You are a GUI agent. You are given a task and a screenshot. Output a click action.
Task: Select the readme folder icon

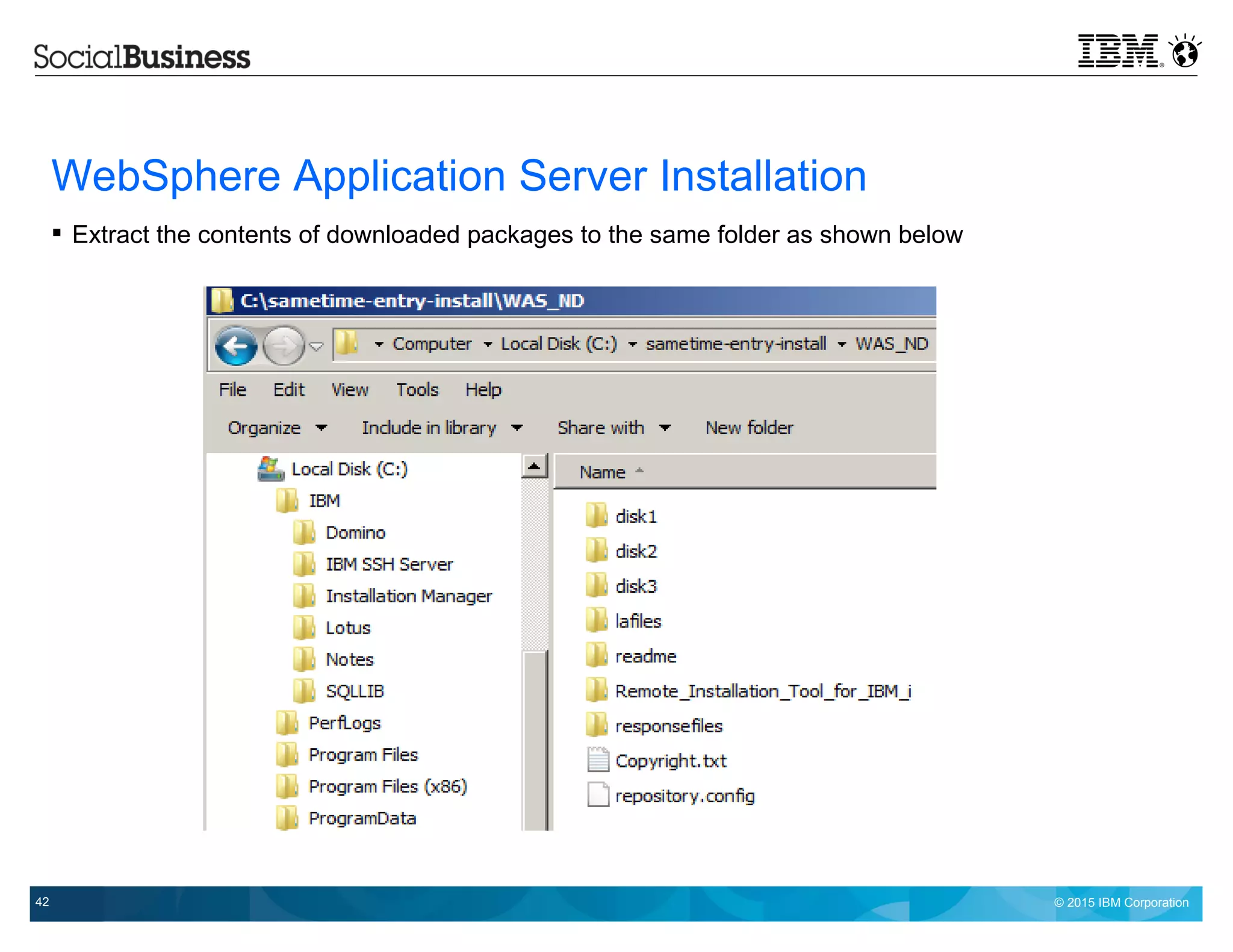tap(597, 655)
